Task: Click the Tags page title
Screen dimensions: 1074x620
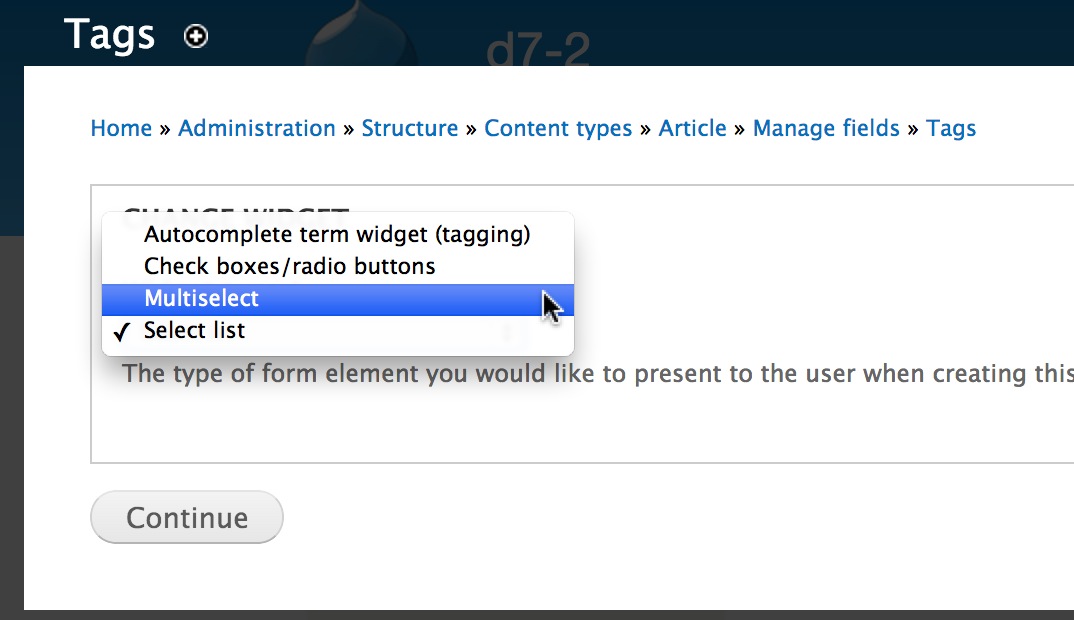Action: (x=110, y=34)
